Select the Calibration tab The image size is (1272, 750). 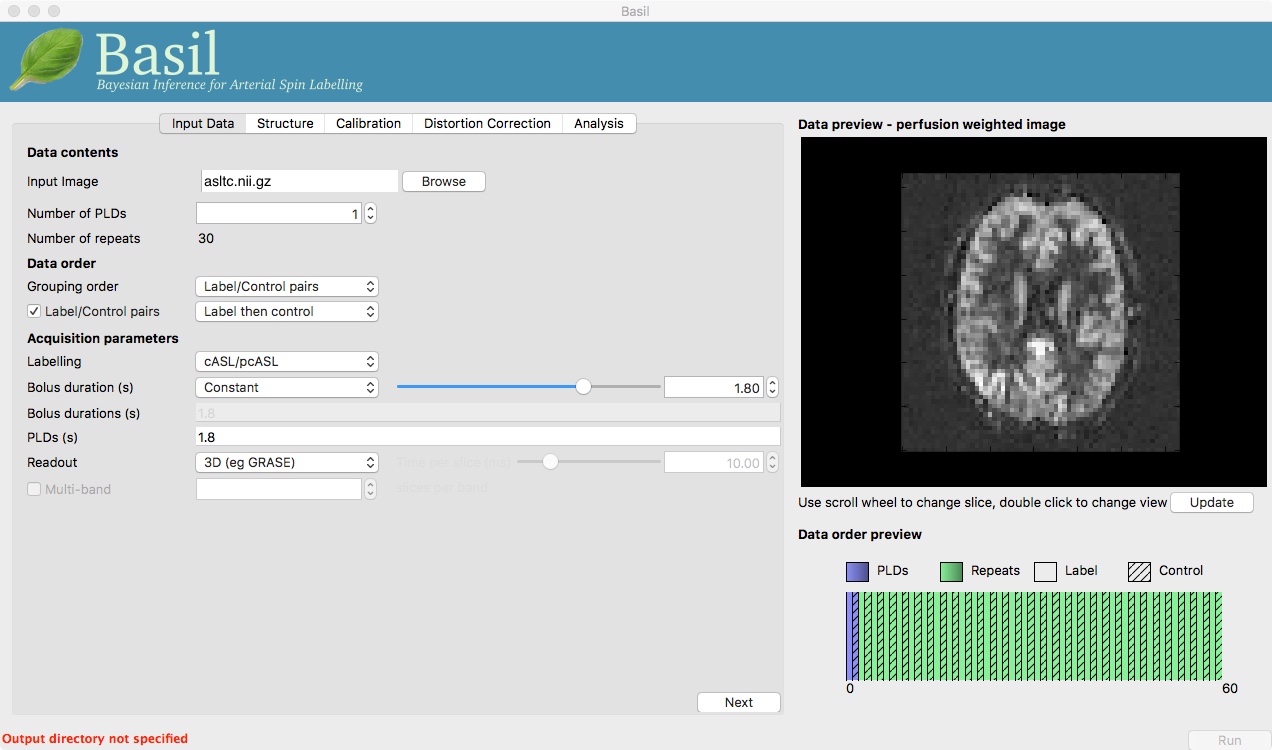[x=368, y=123]
